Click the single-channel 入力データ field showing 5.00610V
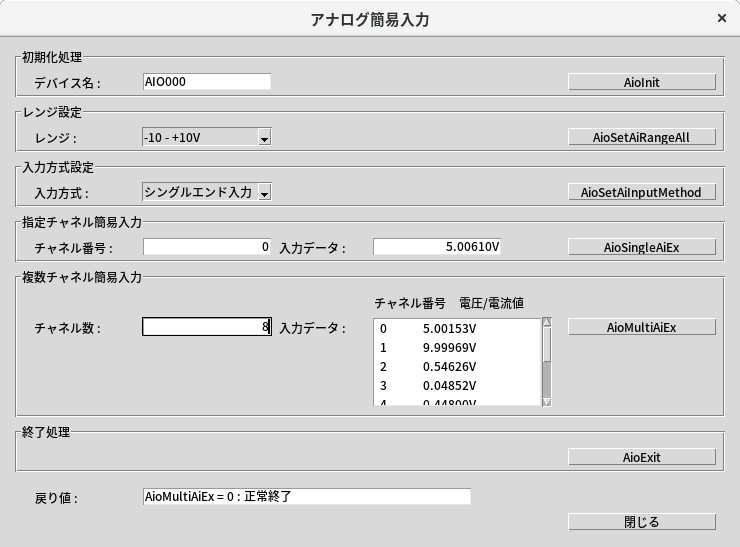 [x=436, y=247]
